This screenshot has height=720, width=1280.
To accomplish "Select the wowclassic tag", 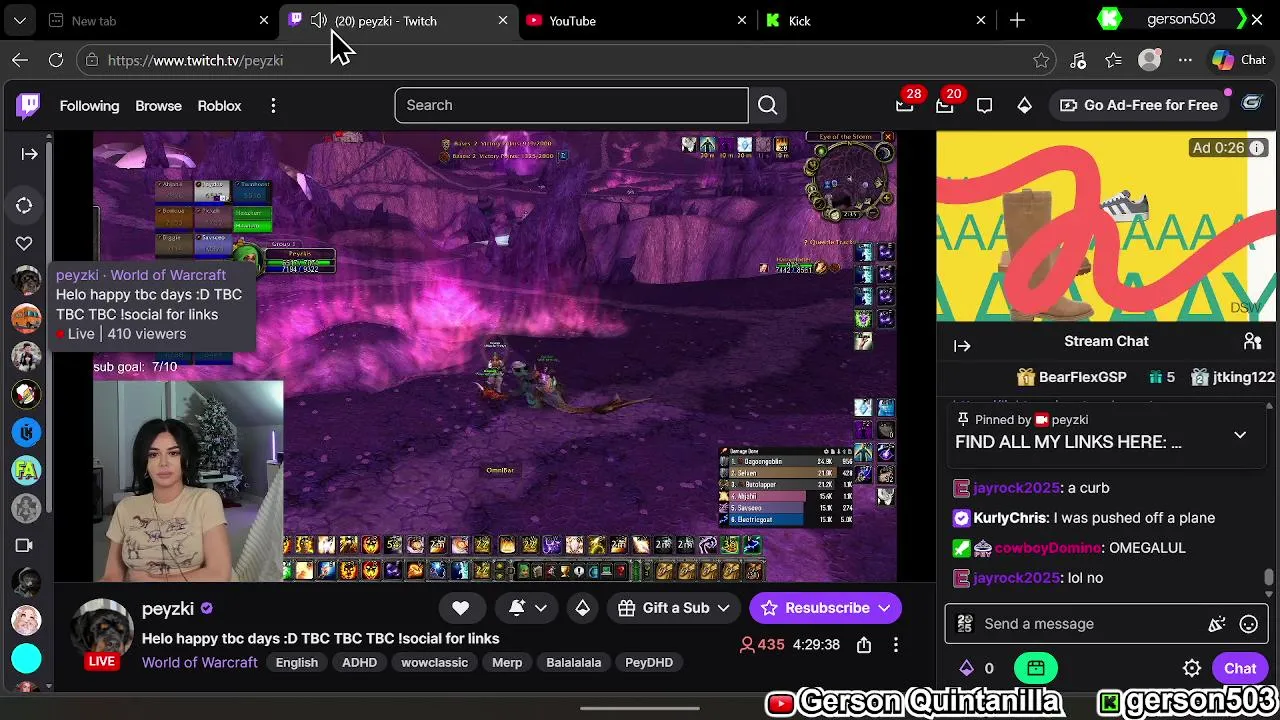I will click(x=434, y=662).
